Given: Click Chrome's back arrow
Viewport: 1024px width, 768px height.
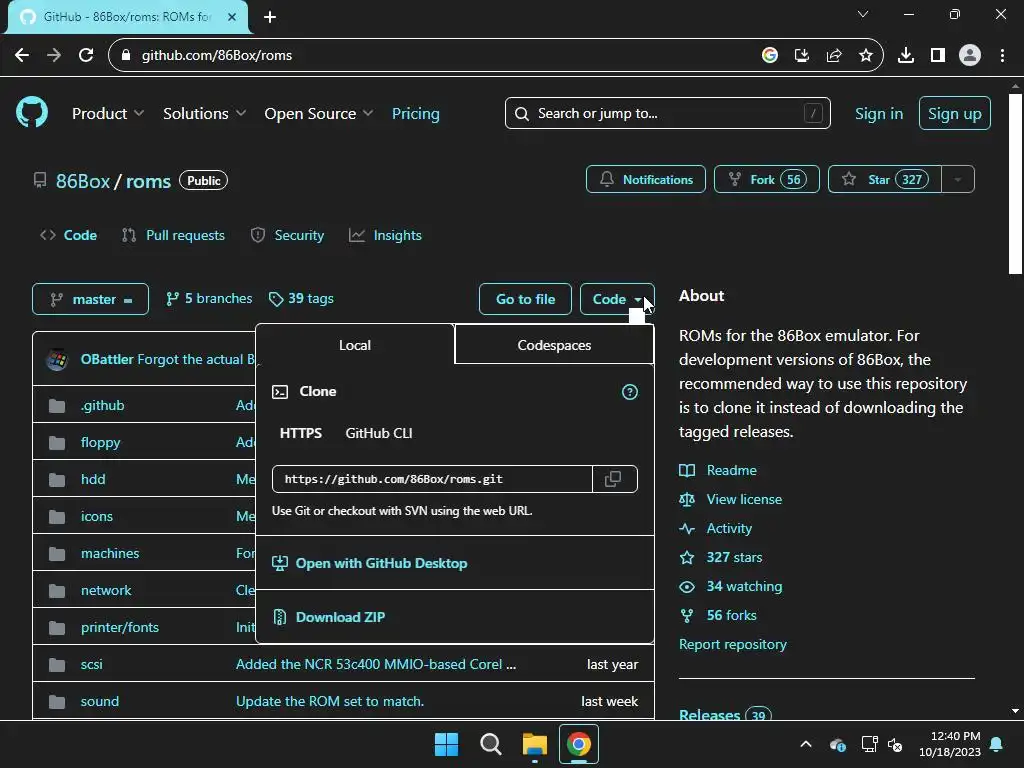Looking at the screenshot, I should [22, 56].
